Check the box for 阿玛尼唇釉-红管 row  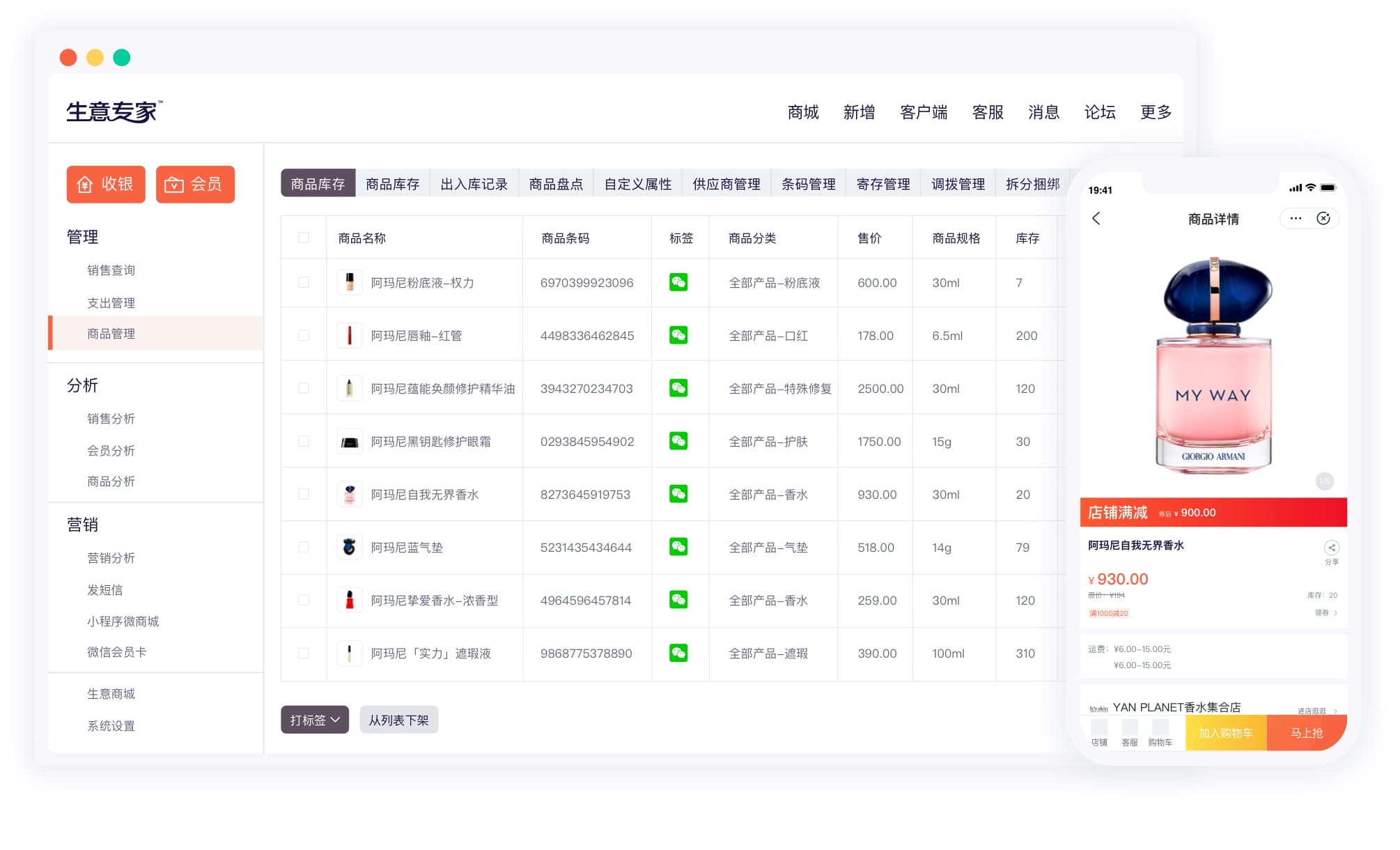(x=304, y=335)
